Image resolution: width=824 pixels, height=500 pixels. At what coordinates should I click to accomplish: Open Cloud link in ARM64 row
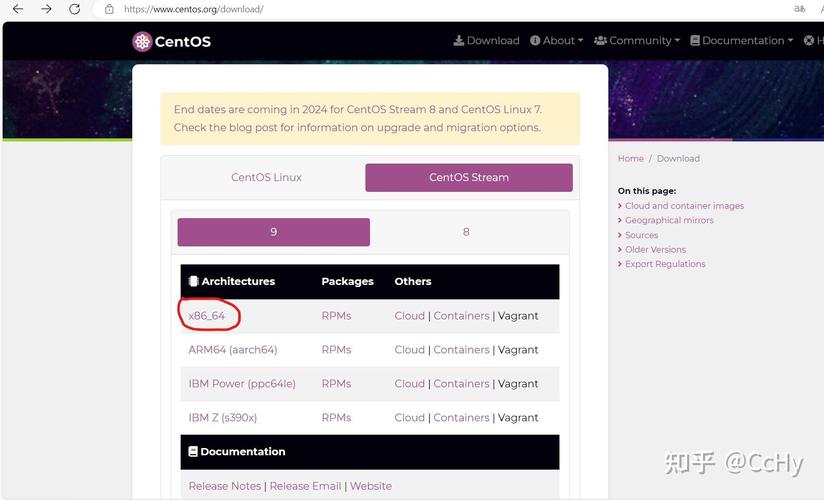pyautogui.click(x=409, y=350)
